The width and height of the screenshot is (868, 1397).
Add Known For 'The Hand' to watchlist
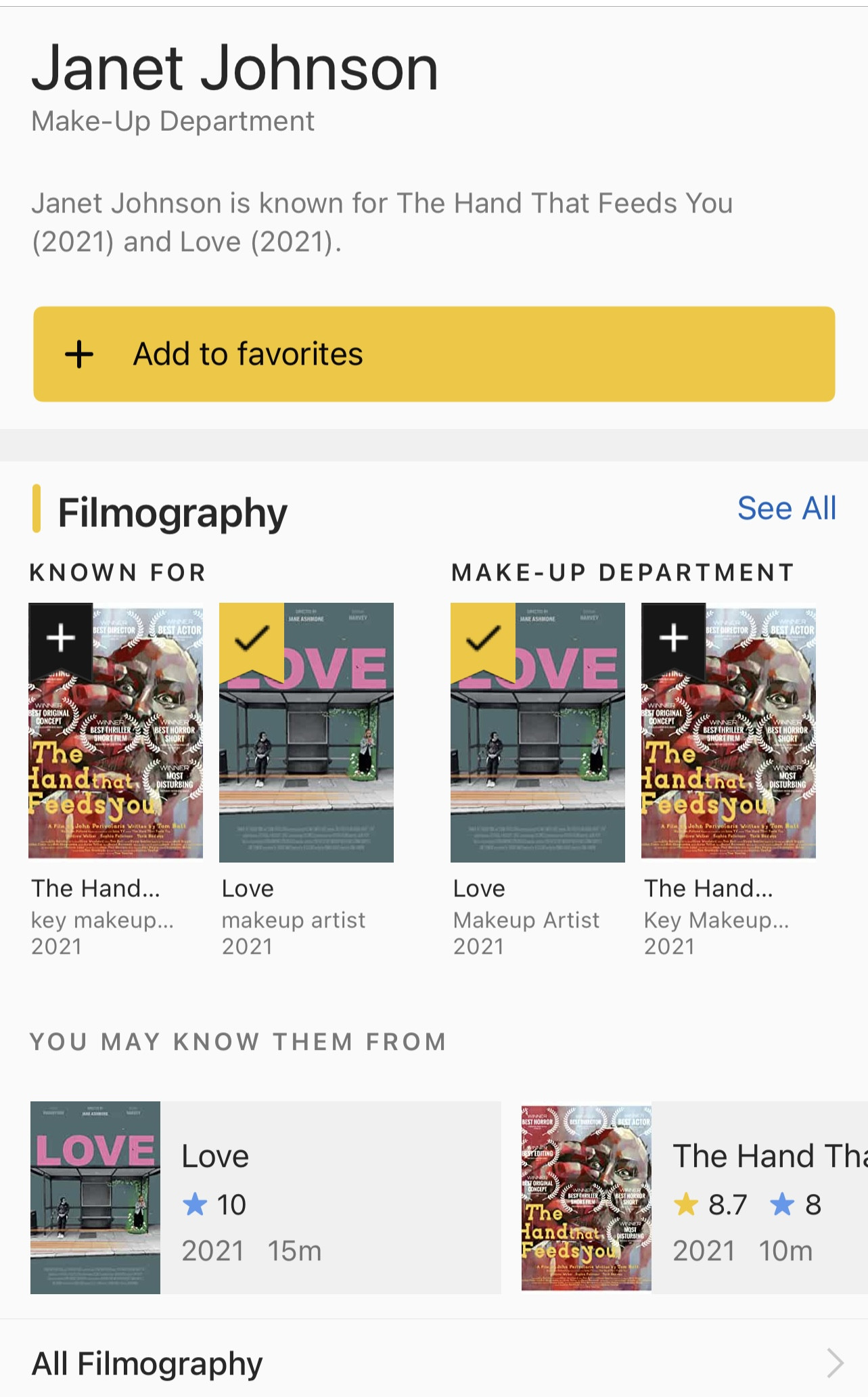[x=60, y=638]
